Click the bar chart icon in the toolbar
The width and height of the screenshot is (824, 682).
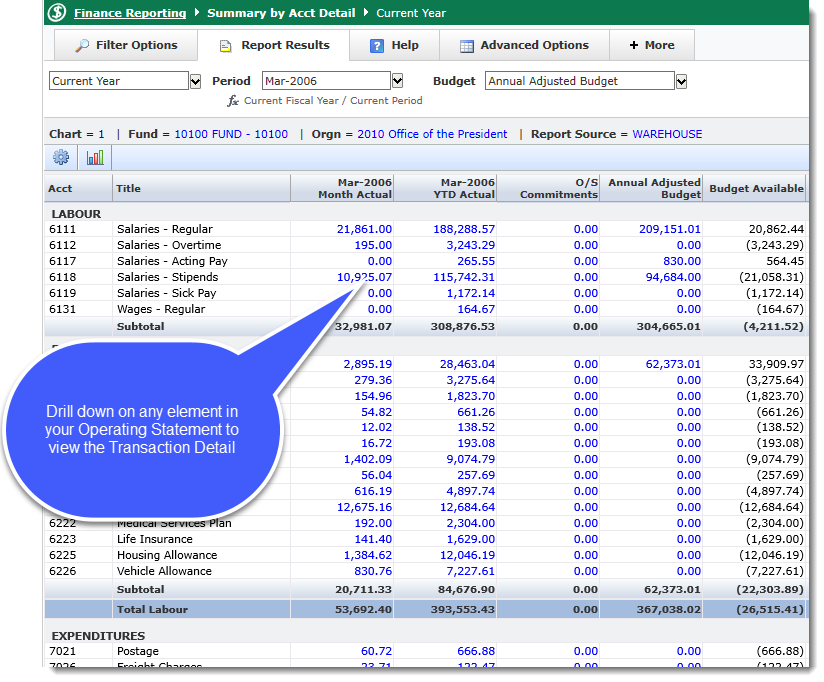coord(95,157)
